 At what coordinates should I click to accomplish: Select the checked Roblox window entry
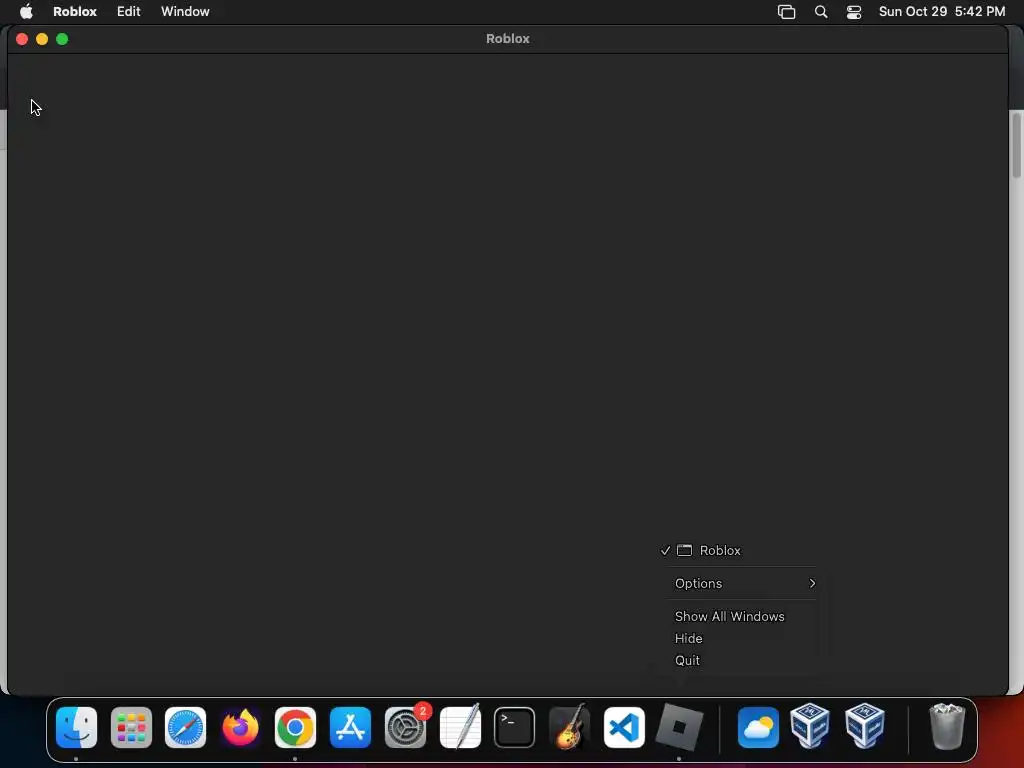[741, 551]
